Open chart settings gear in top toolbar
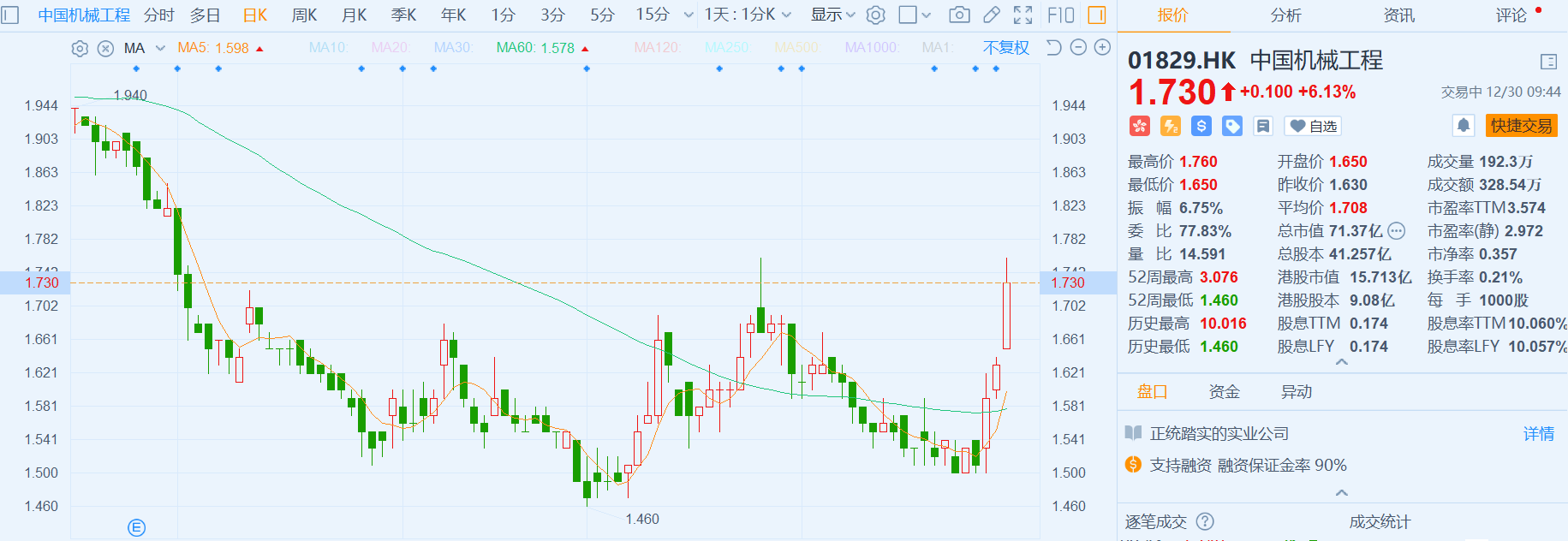 pyautogui.click(x=875, y=15)
